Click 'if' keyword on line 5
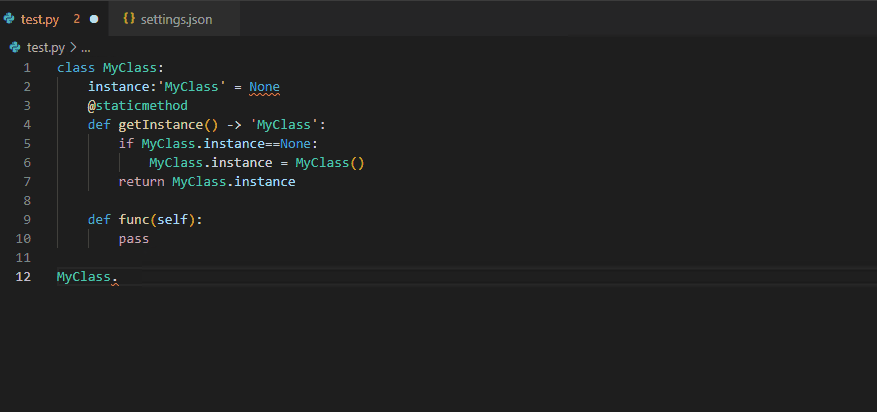The image size is (877, 412). tap(126, 144)
